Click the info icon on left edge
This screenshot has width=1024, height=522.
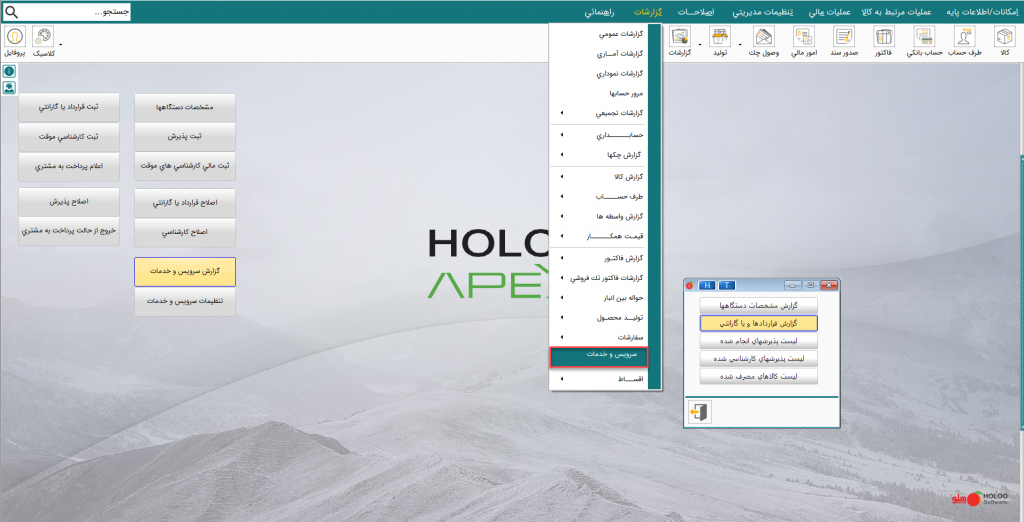pos(9,72)
